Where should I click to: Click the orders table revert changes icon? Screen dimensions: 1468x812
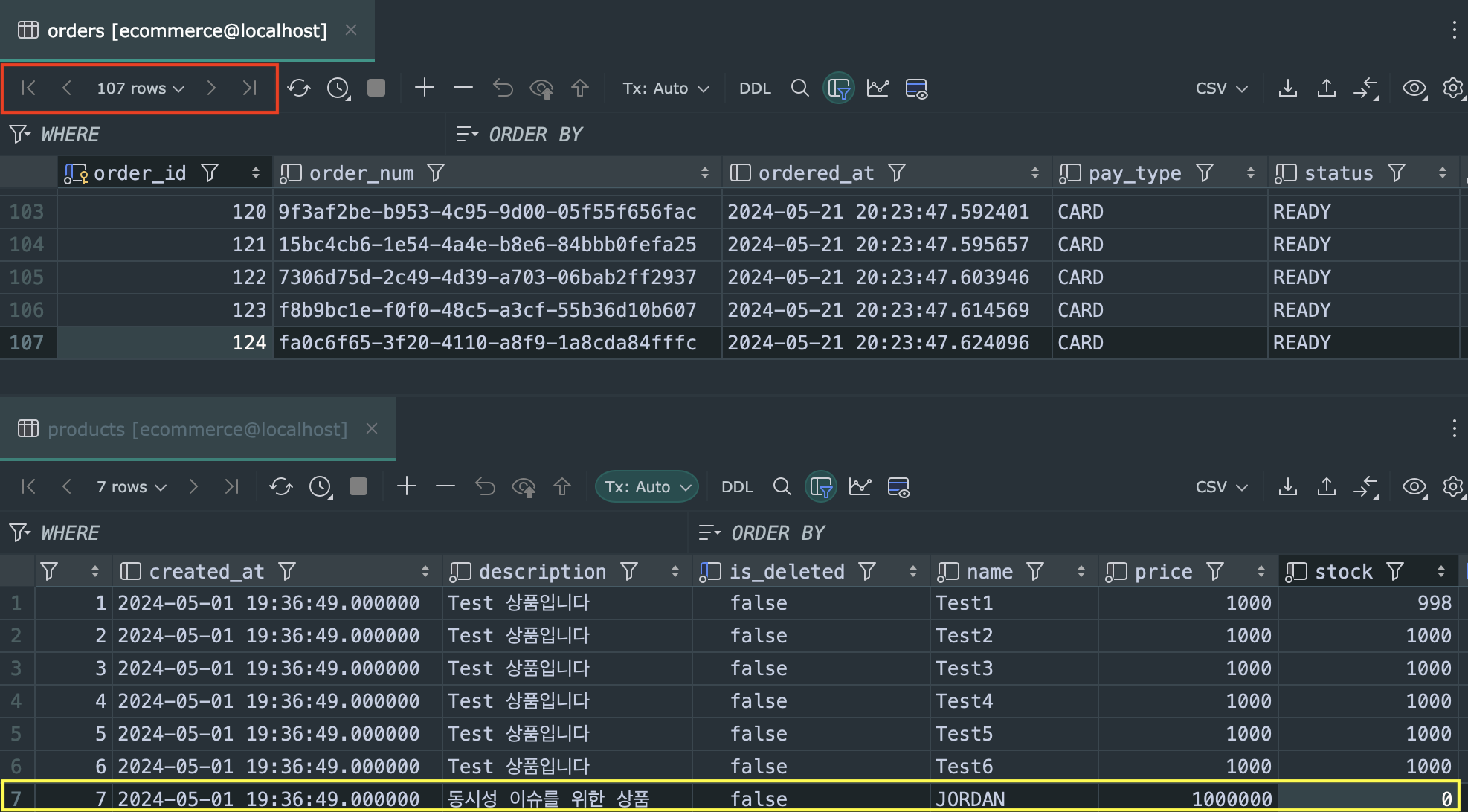pyautogui.click(x=503, y=88)
